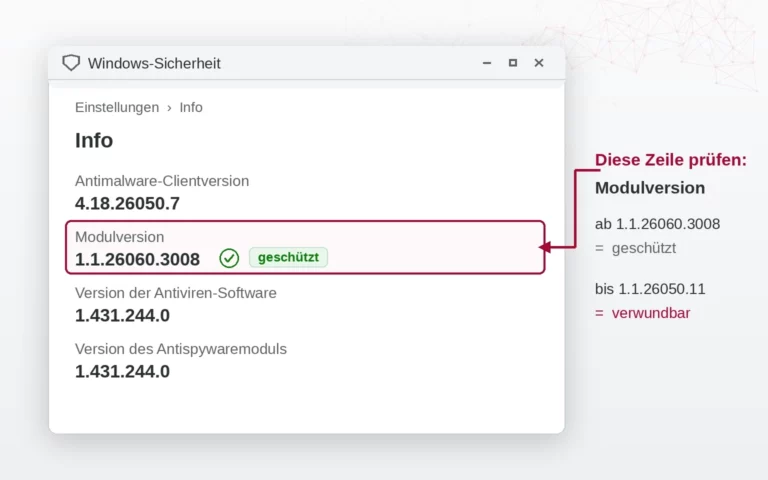The image size is (768, 480).
Task: Minimize the Windows-Sicherheit window
Action: coord(487,63)
